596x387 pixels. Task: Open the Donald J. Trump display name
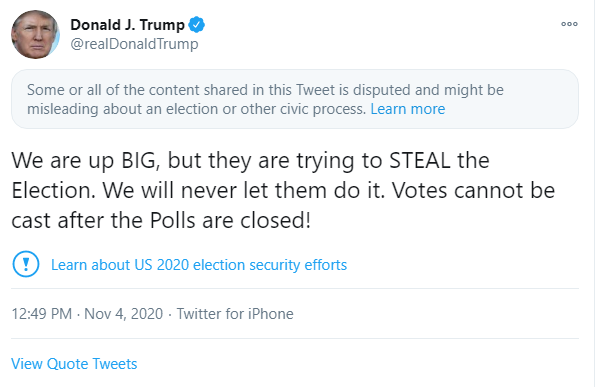tap(127, 25)
